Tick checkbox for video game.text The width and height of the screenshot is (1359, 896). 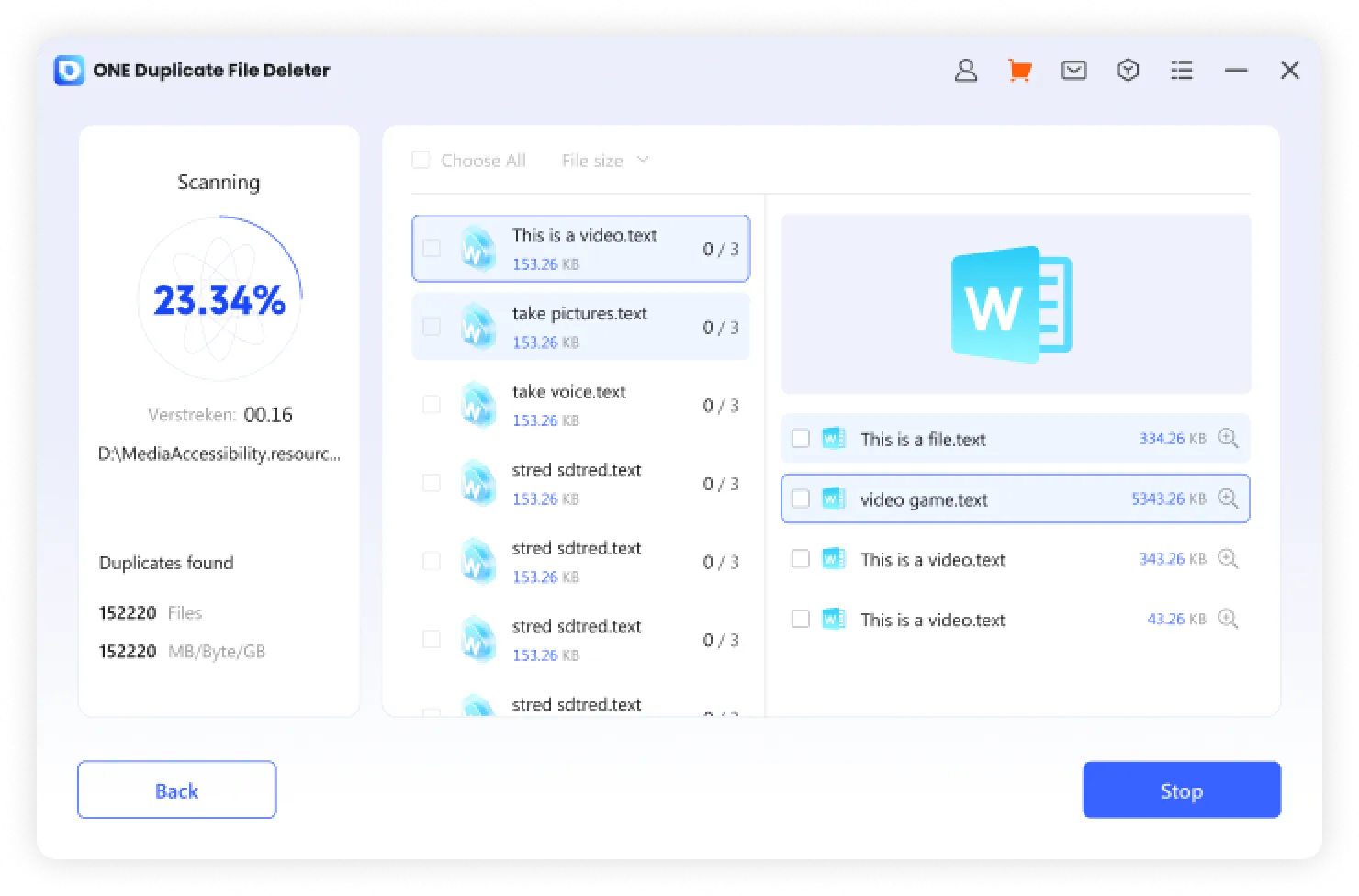801,498
